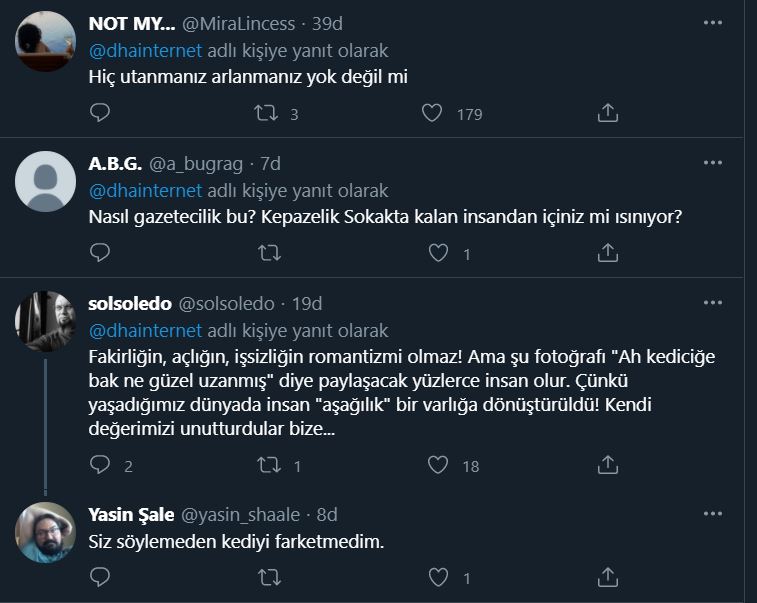Like the tweet with 179 likes
Viewport: 757px width, 603px height.
[x=432, y=114]
